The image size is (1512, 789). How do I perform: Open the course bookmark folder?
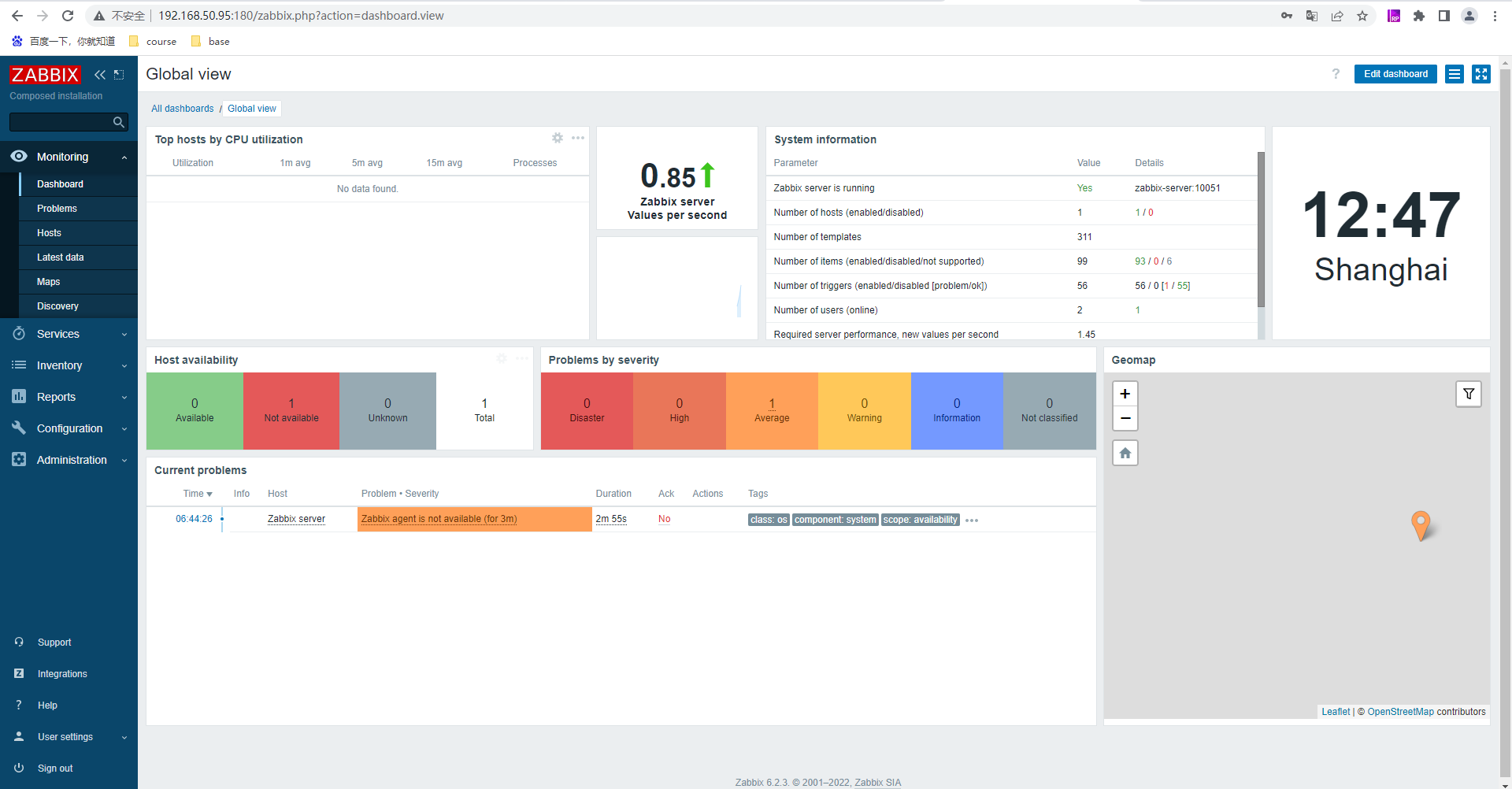click(x=153, y=42)
